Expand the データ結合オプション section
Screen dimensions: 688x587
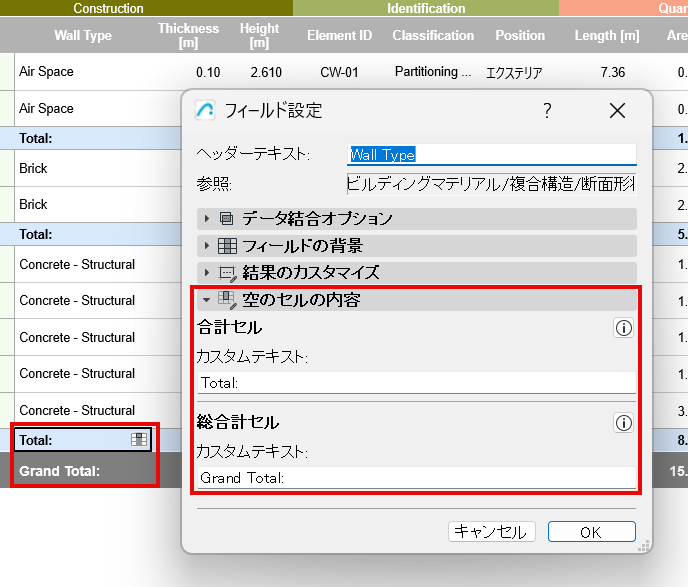207,218
